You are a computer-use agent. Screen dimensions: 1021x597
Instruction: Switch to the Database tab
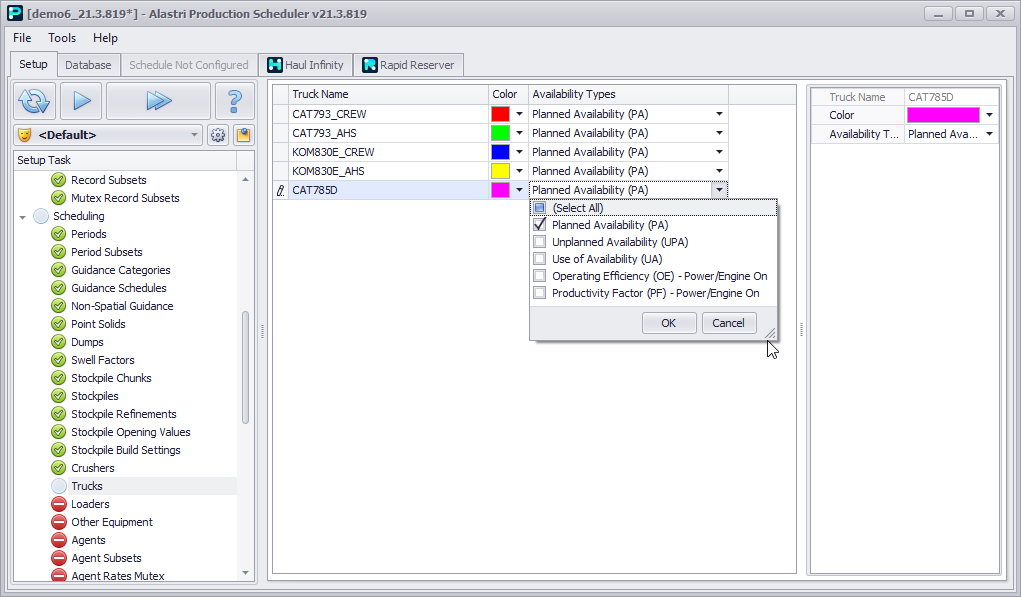click(88, 65)
